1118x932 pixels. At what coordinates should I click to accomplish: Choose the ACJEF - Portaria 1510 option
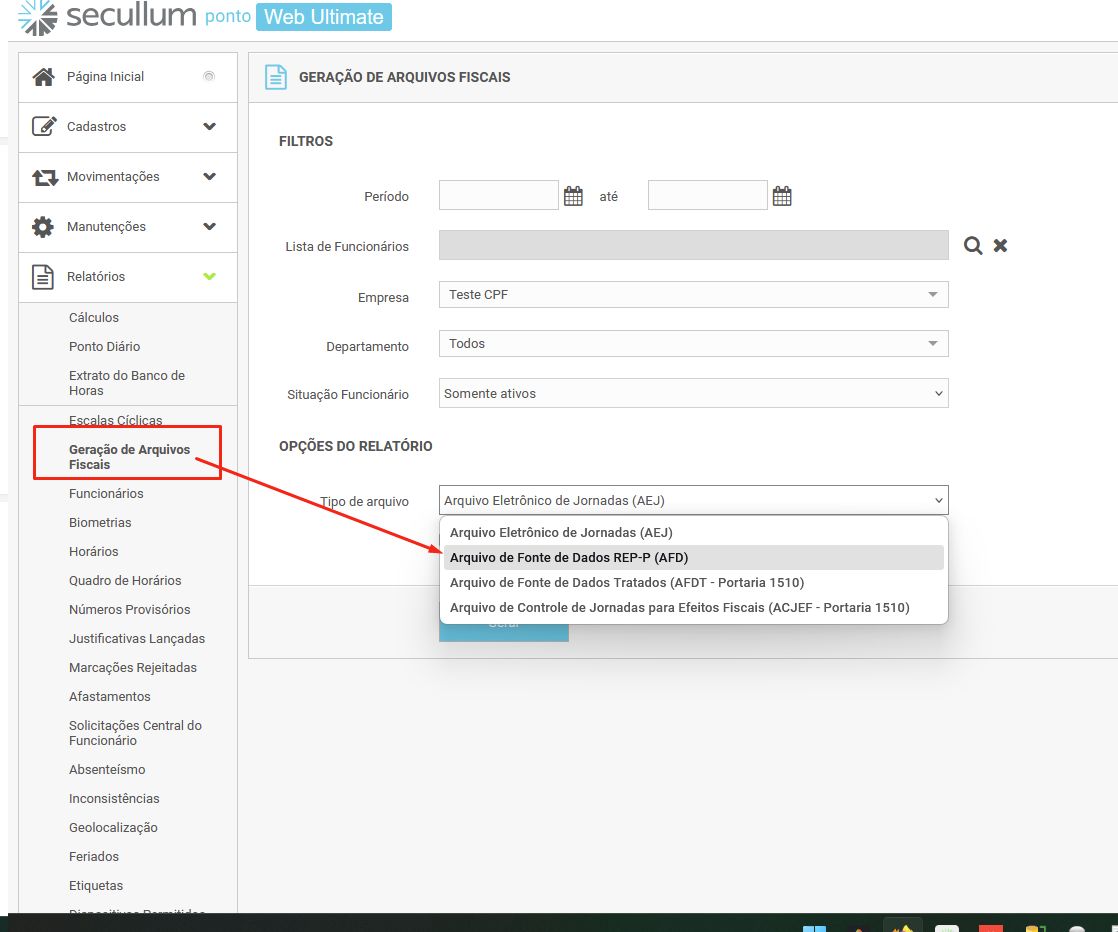[679, 607]
